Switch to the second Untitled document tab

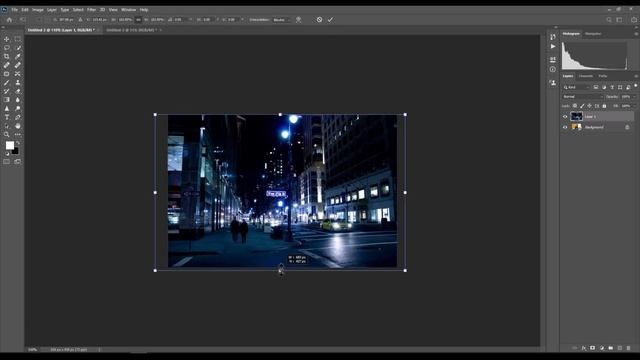131,30
